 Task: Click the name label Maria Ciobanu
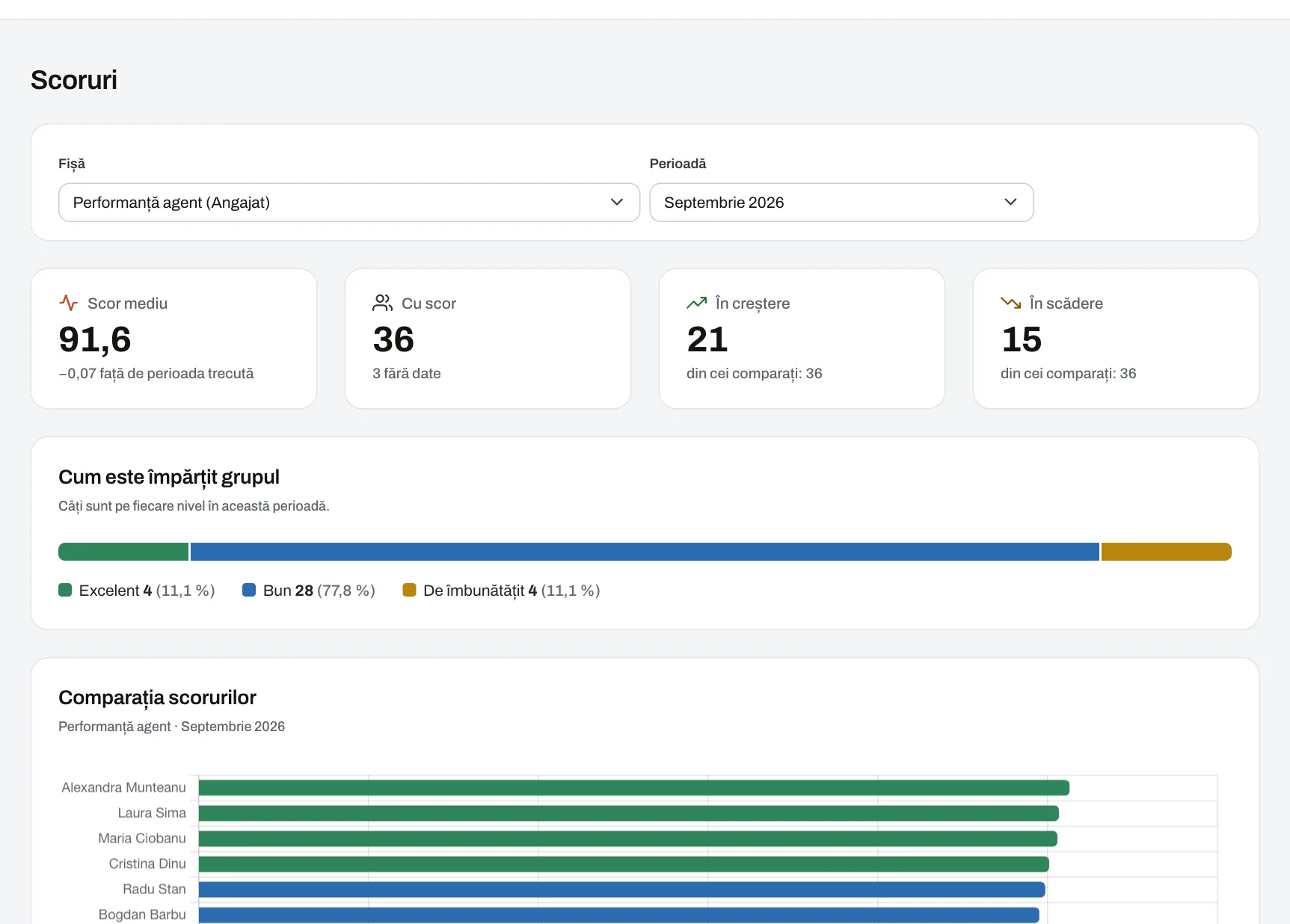(x=142, y=839)
